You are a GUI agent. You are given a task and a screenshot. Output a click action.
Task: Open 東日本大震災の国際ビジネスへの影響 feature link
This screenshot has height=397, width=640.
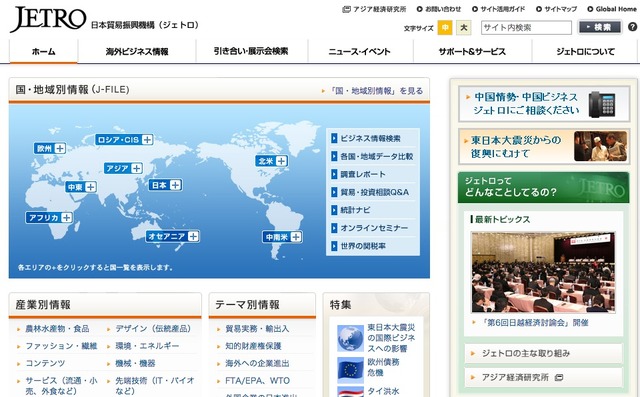click(391, 338)
